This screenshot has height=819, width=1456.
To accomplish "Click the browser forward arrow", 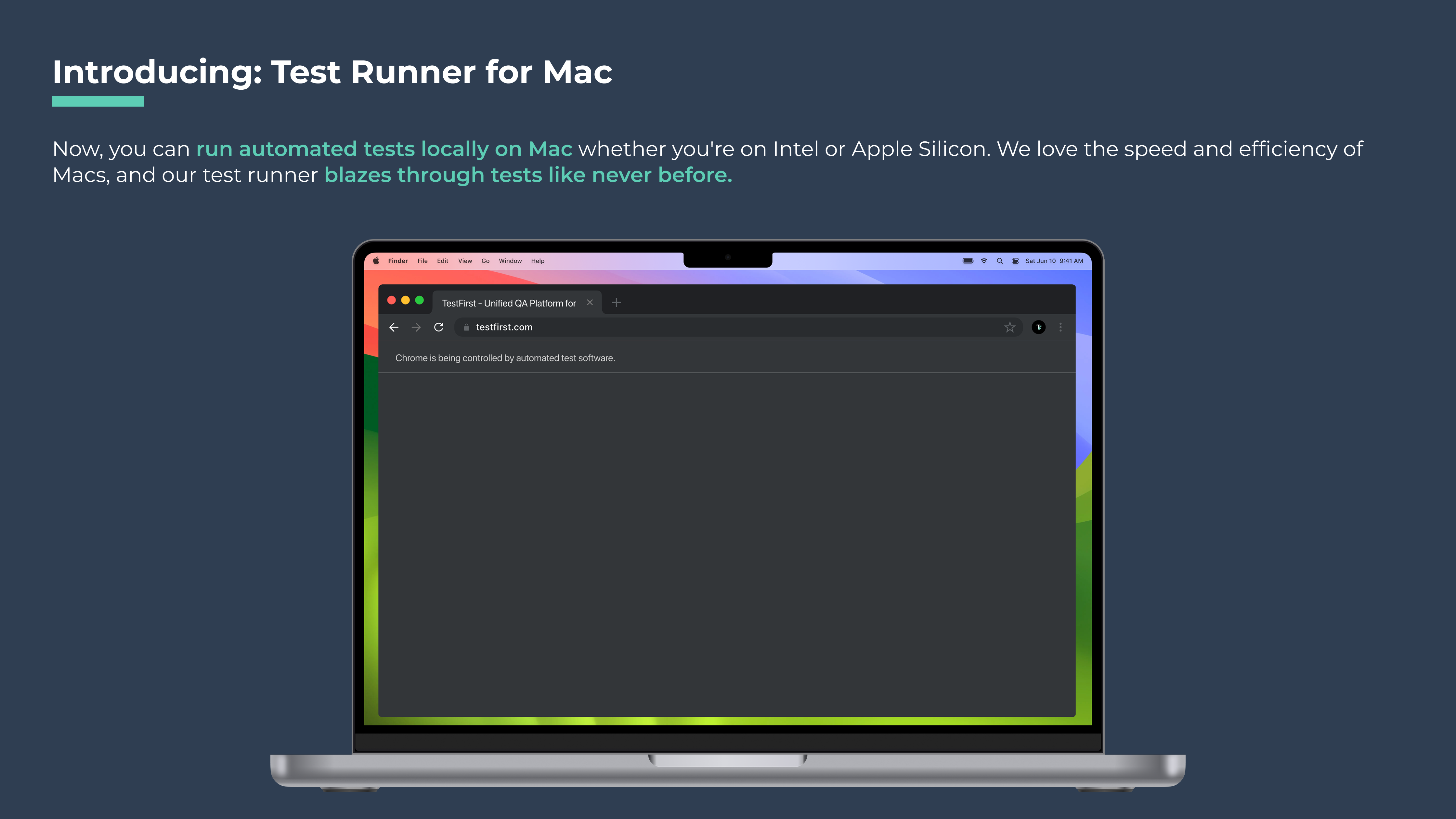I will (416, 327).
